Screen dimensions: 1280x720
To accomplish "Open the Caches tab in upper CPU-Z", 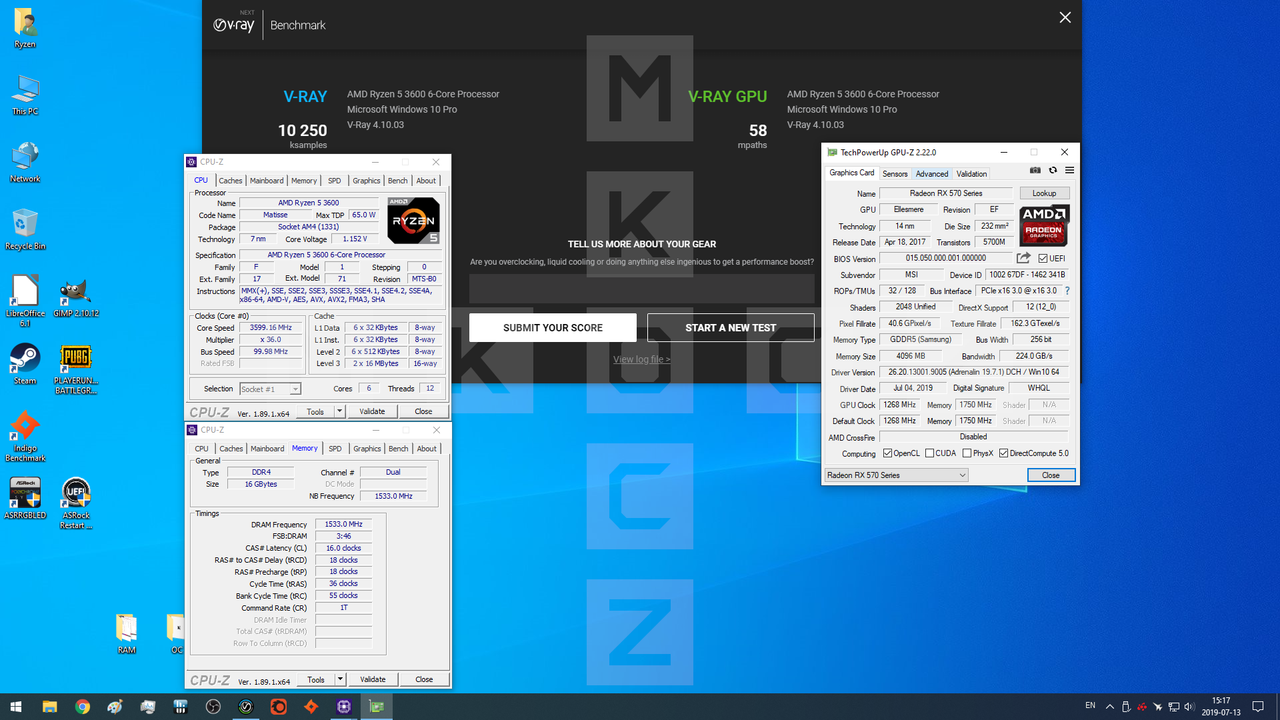I will 231,181.
